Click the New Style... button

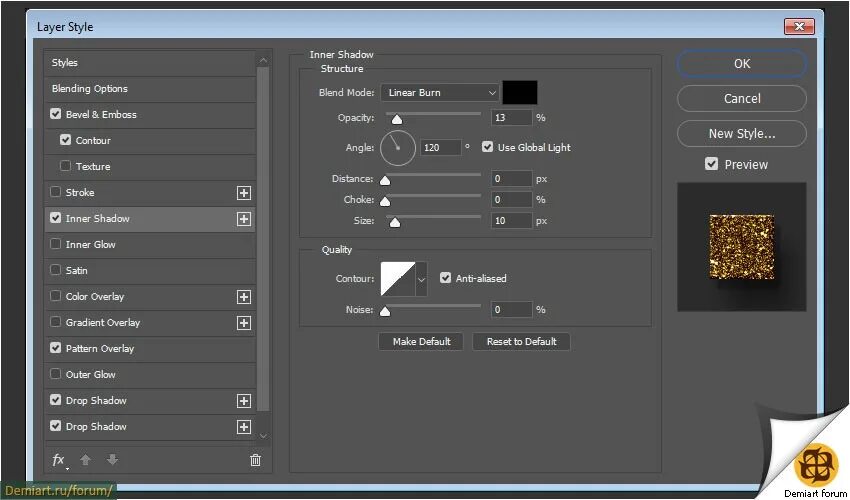[x=742, y=133]
